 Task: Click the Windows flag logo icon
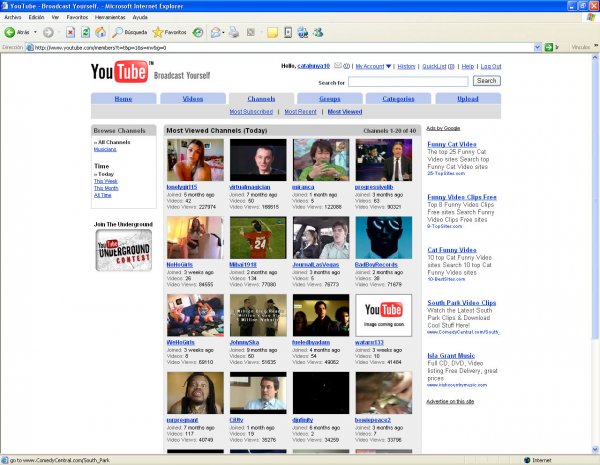(x=592, y=17)
